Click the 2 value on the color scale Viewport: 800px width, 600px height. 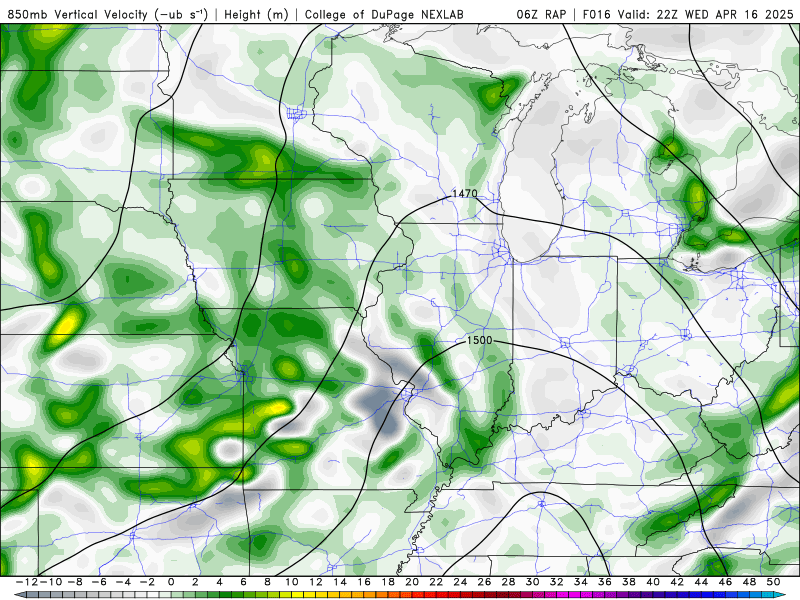pos(195,582)
